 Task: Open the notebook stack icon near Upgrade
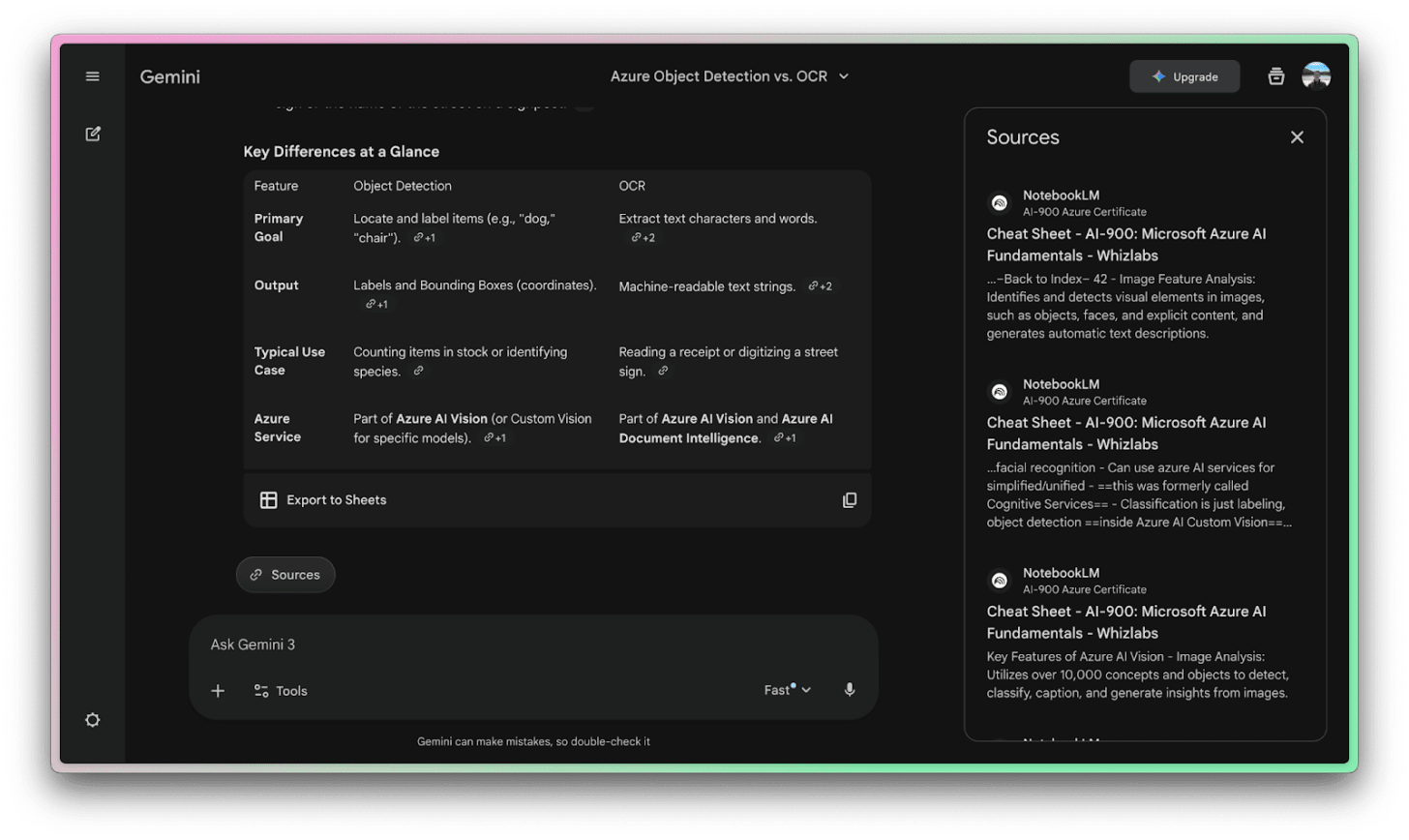pos(1276,76)
